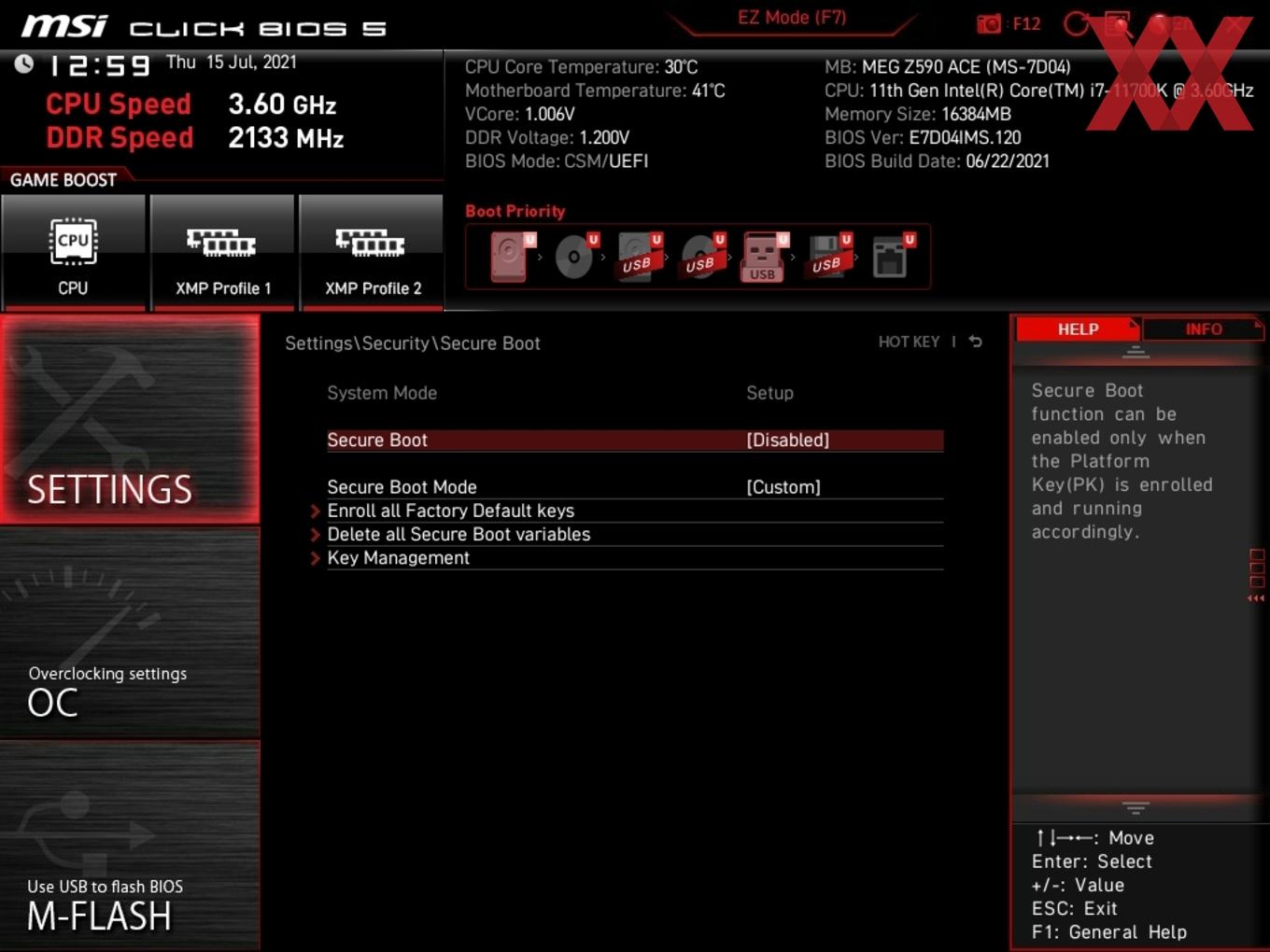Click the DDR Speed 2133 MHz readout
1270x952 pixels.
pyautogui.click(x=195, y=138)
